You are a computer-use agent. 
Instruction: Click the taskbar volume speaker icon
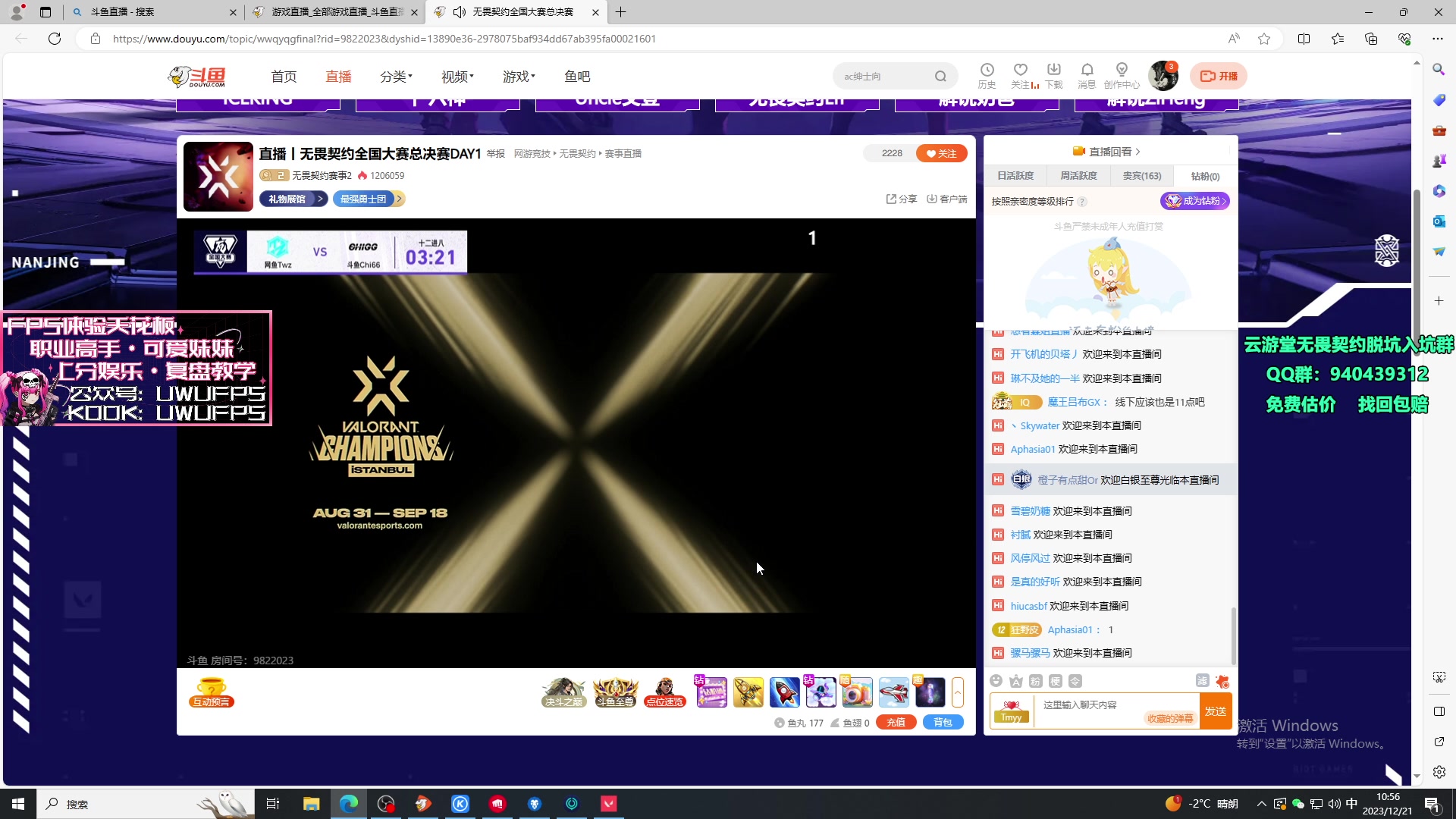pos(1334,804)
